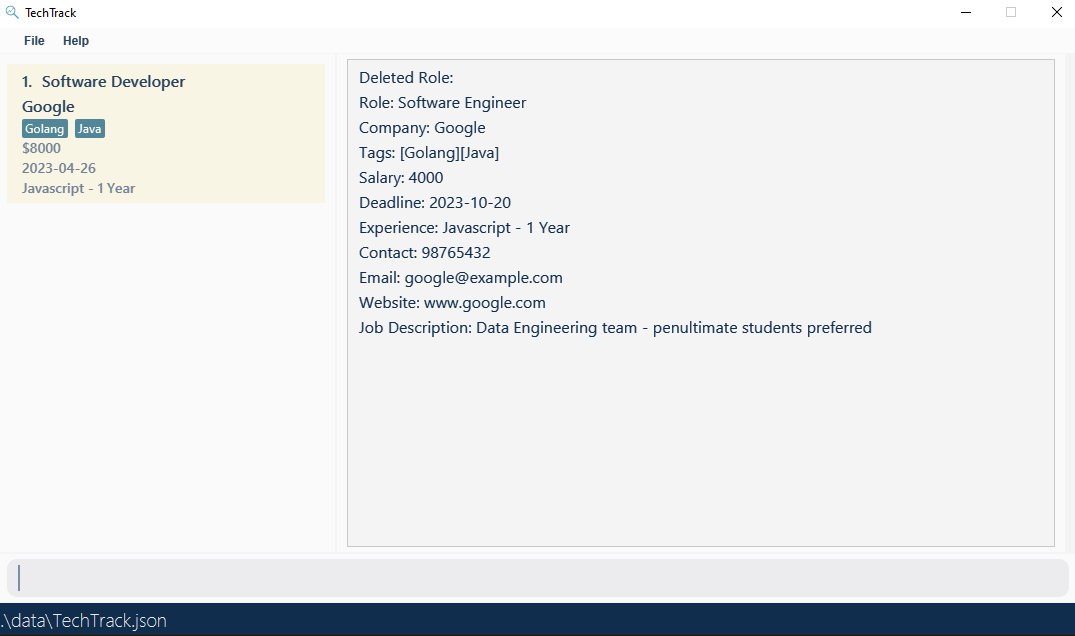Click 'Email: google@example.com' line
This screenshot has width=1075, height=636.
[x=461, y=278]
